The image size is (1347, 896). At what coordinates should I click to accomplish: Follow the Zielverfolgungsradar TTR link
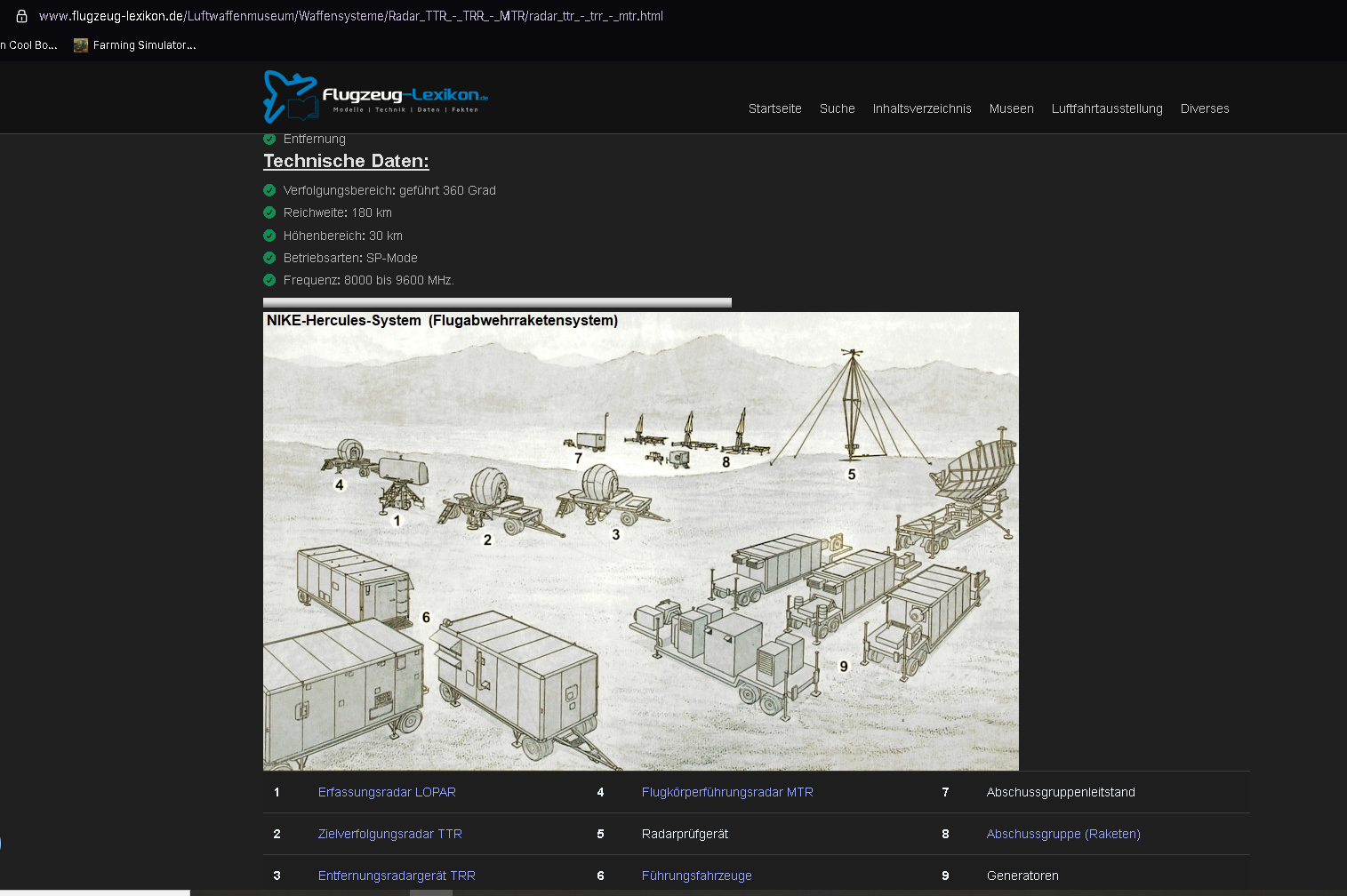[390, 834]
